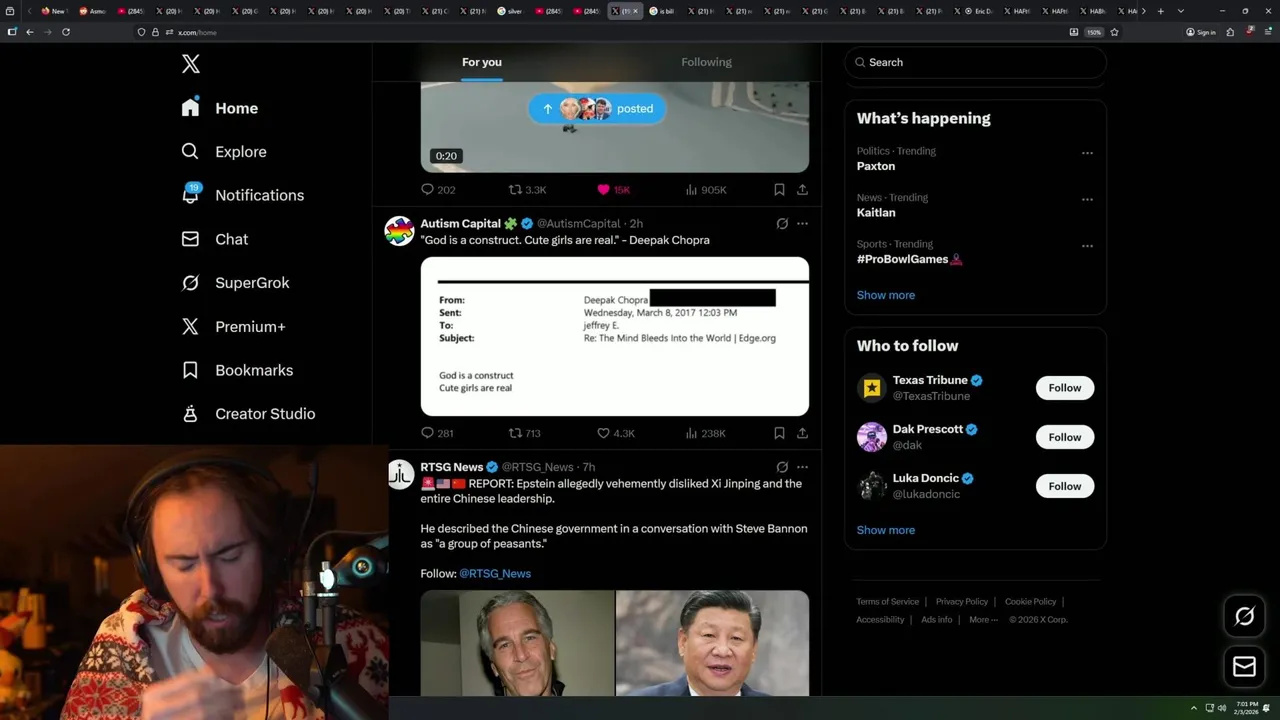Expand the More footer menu

pyautogui.click(x=983, y=620)
